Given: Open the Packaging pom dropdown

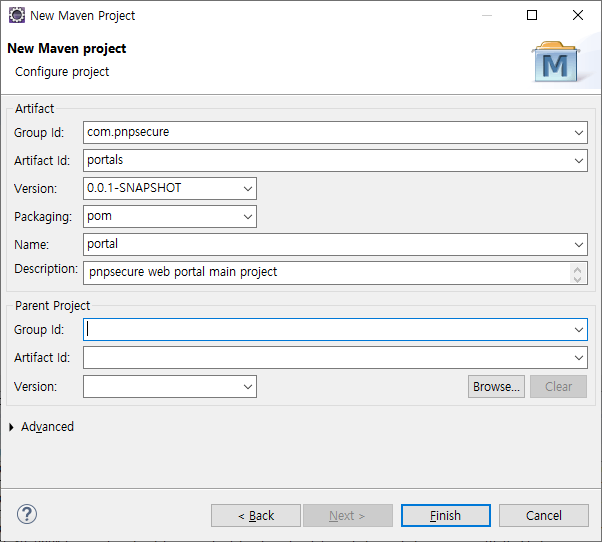Looking at the screenshot, I should [x=248, y=216].
